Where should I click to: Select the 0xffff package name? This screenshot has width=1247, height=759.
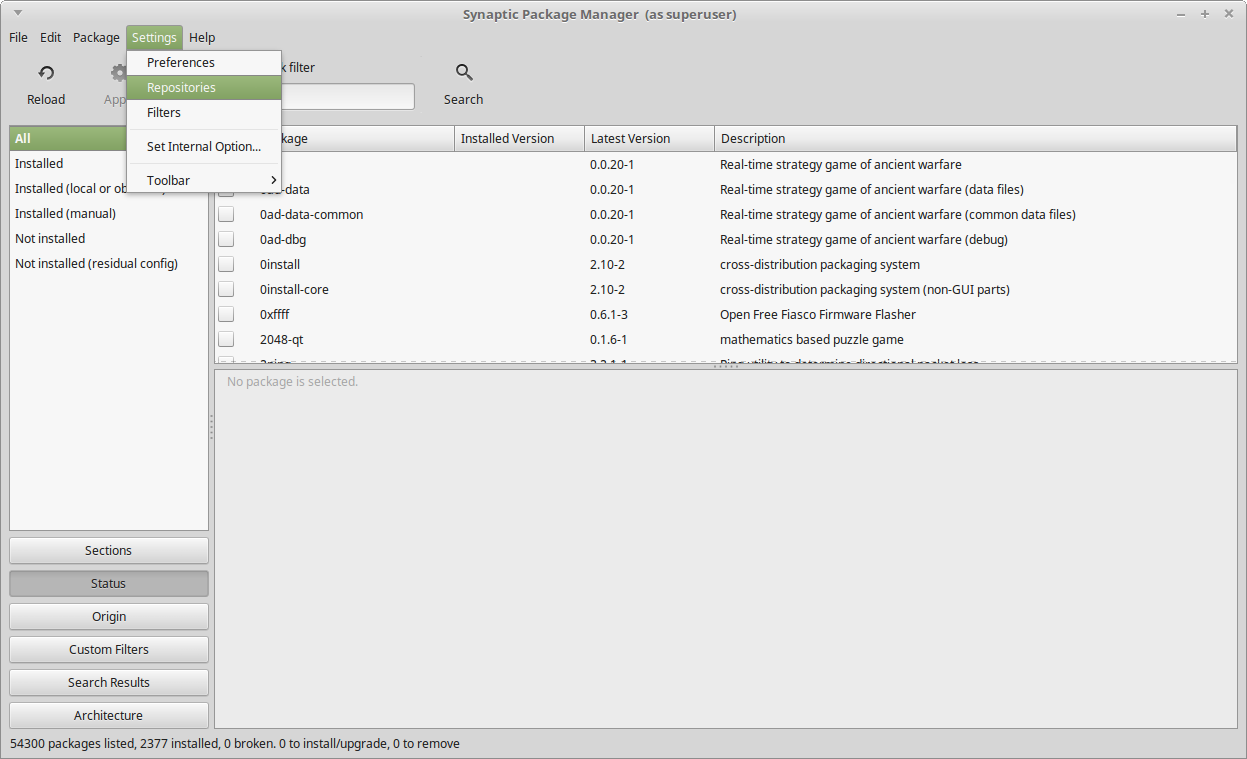275,314
